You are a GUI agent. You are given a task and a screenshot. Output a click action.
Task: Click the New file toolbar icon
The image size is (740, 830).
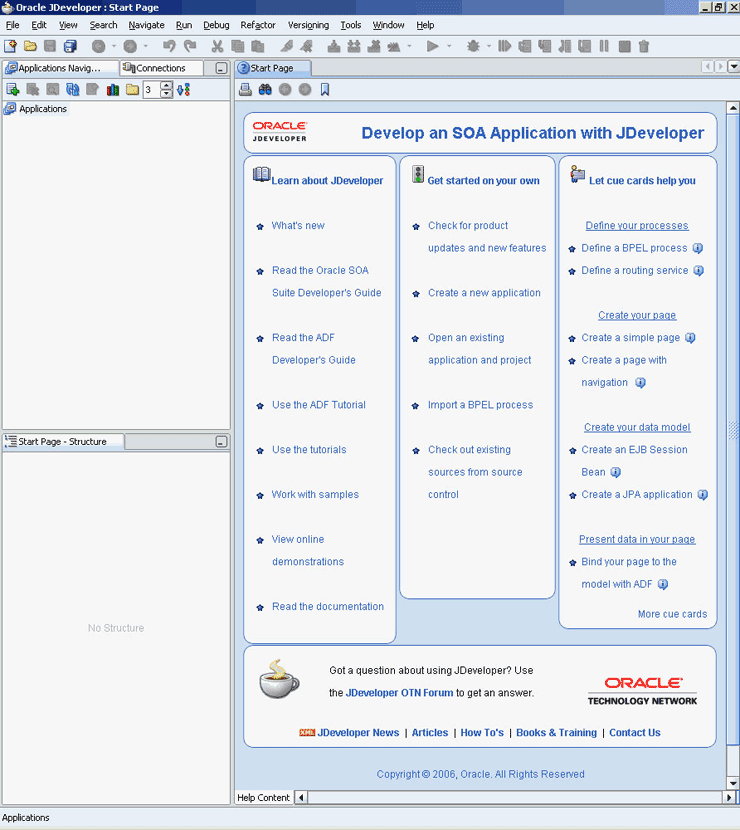click(x=10, y=46)
